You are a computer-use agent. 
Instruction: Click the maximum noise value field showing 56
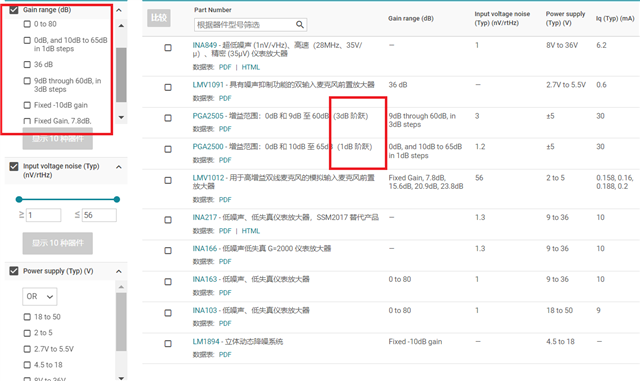click(x=99, y=215)
